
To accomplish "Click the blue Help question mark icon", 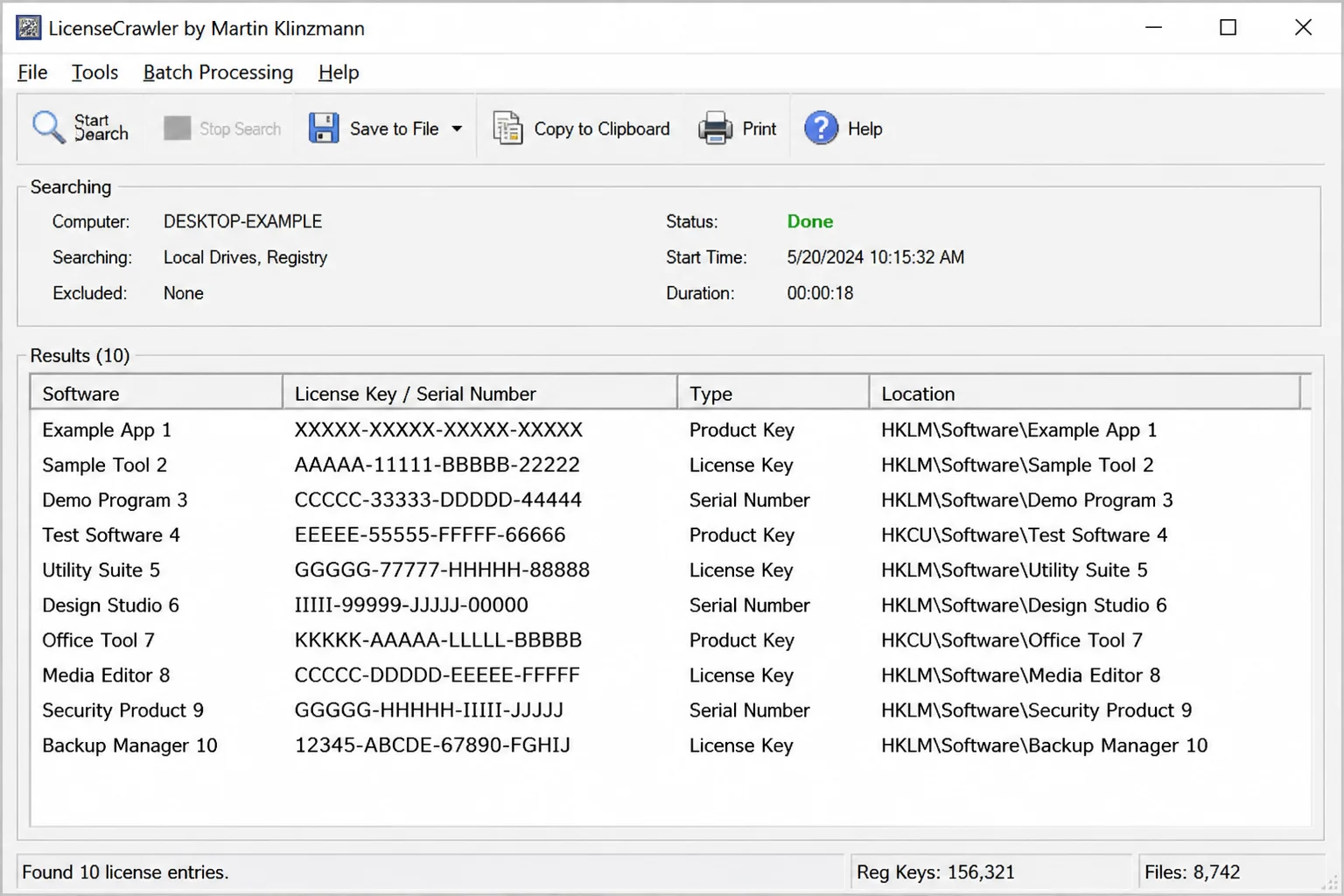I will pyautogui.click(x=821, y=129).
